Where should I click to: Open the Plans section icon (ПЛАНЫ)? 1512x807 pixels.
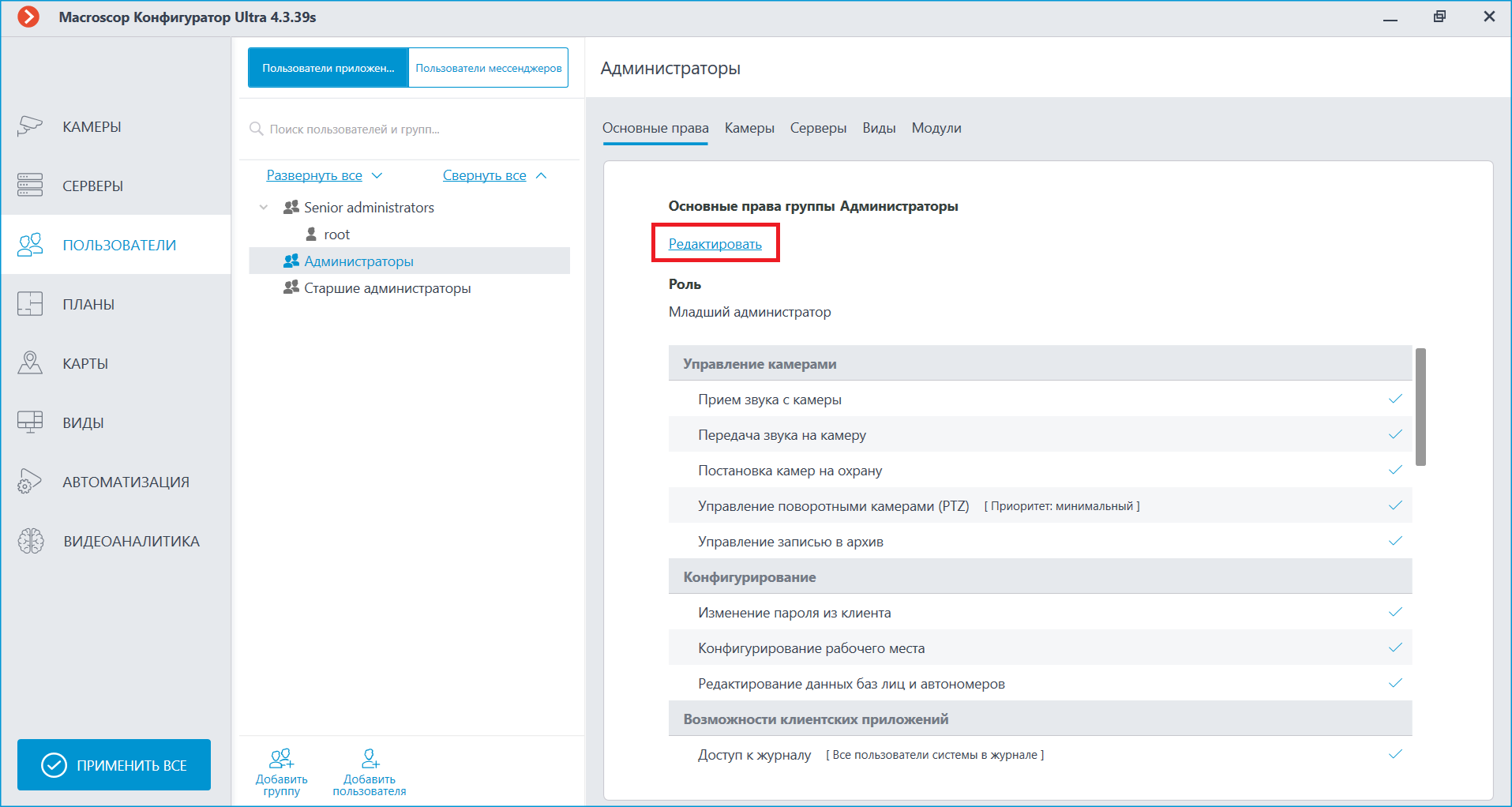(x=30, y=304)
